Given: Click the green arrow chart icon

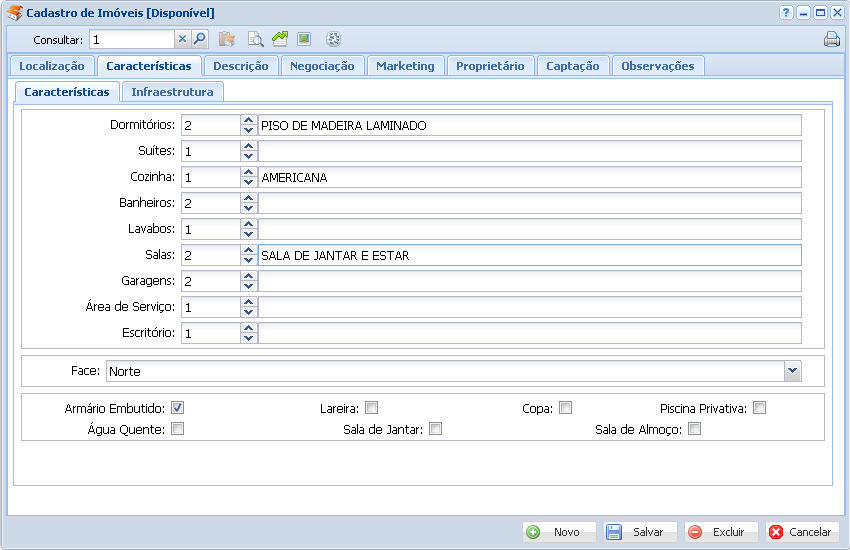Looking at the screenshot, I should point(280,39).
